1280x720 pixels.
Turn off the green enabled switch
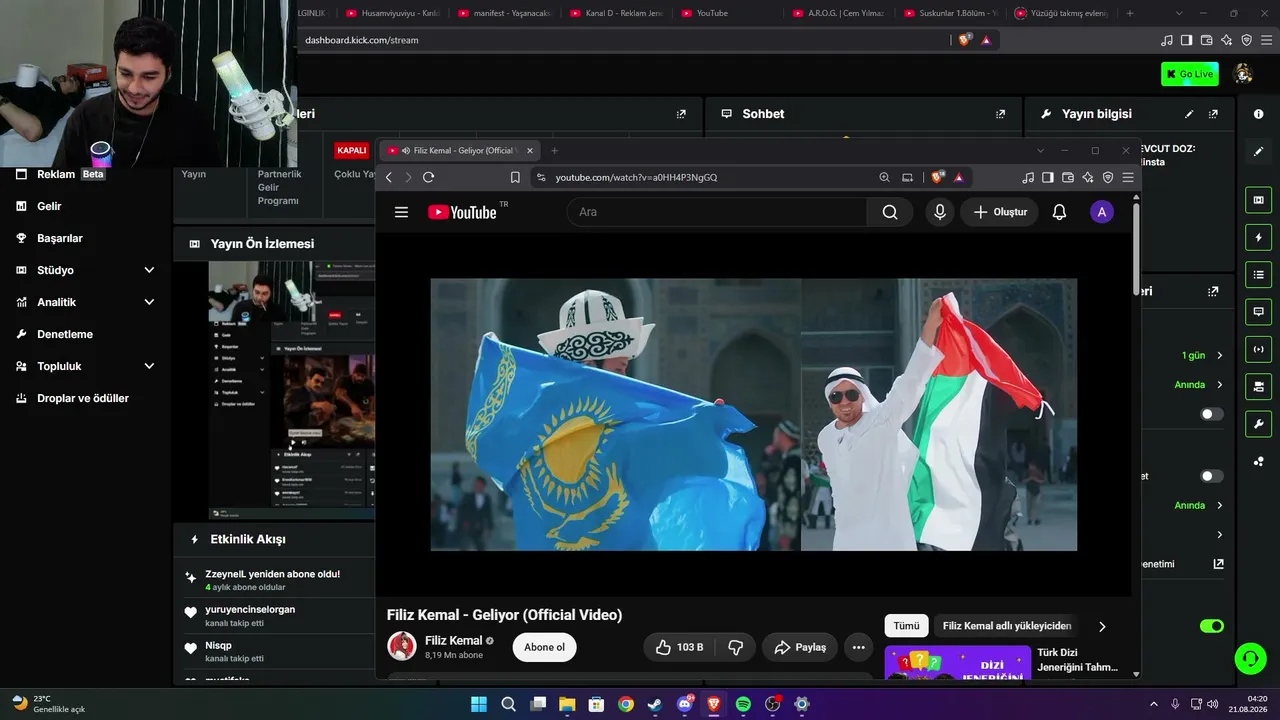click(1212, 626)
